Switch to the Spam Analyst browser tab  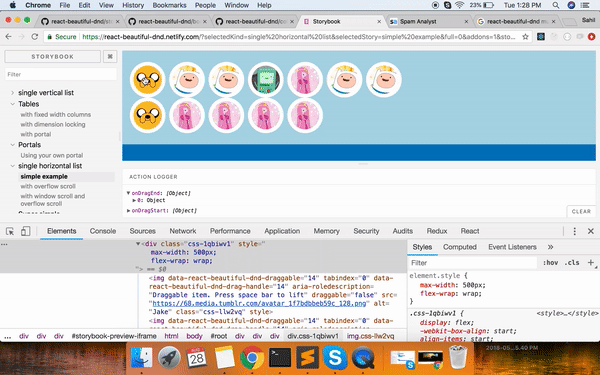(x=429, y=21)
